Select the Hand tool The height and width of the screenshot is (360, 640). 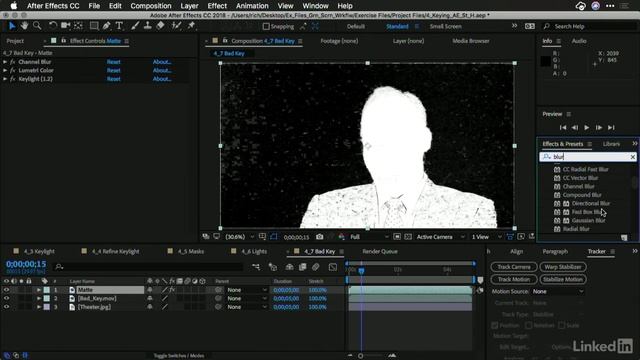tap(24, 26)
